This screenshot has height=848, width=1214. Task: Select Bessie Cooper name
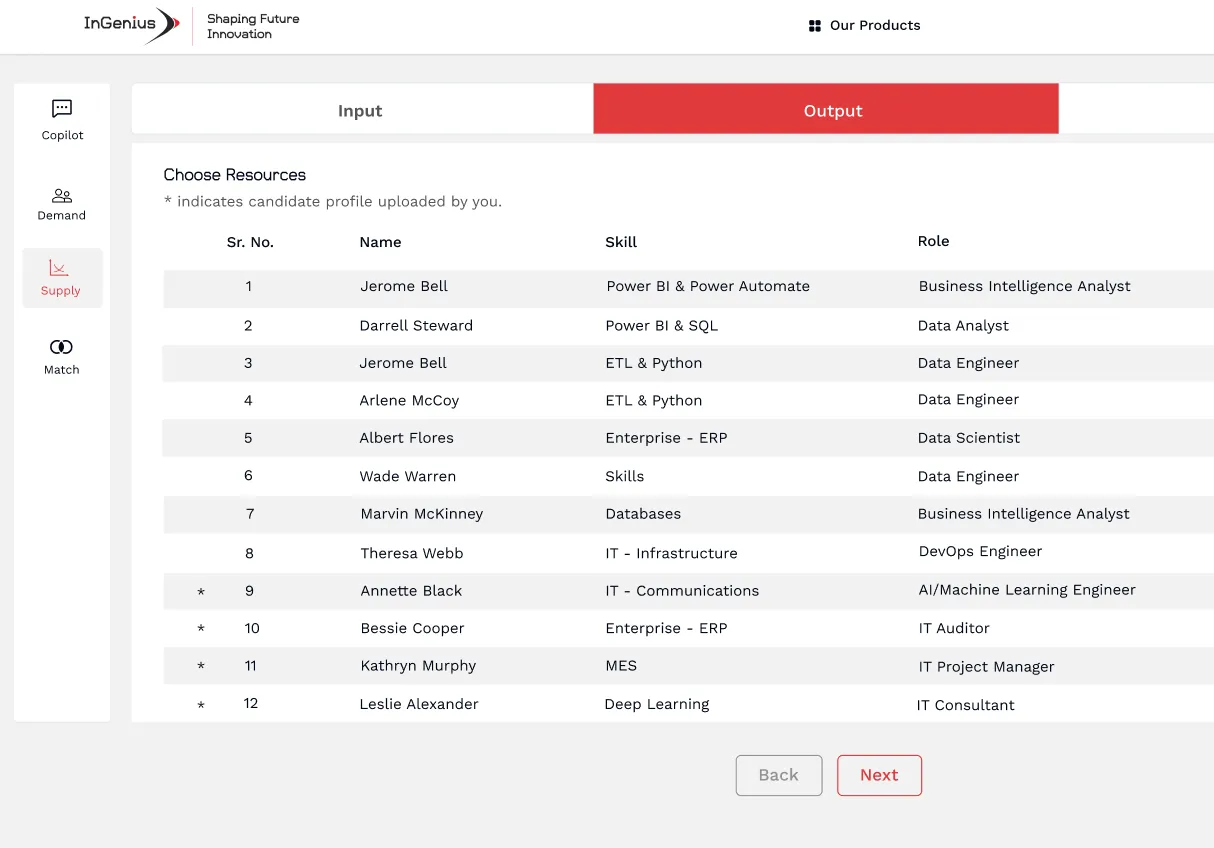pos(412,628)
